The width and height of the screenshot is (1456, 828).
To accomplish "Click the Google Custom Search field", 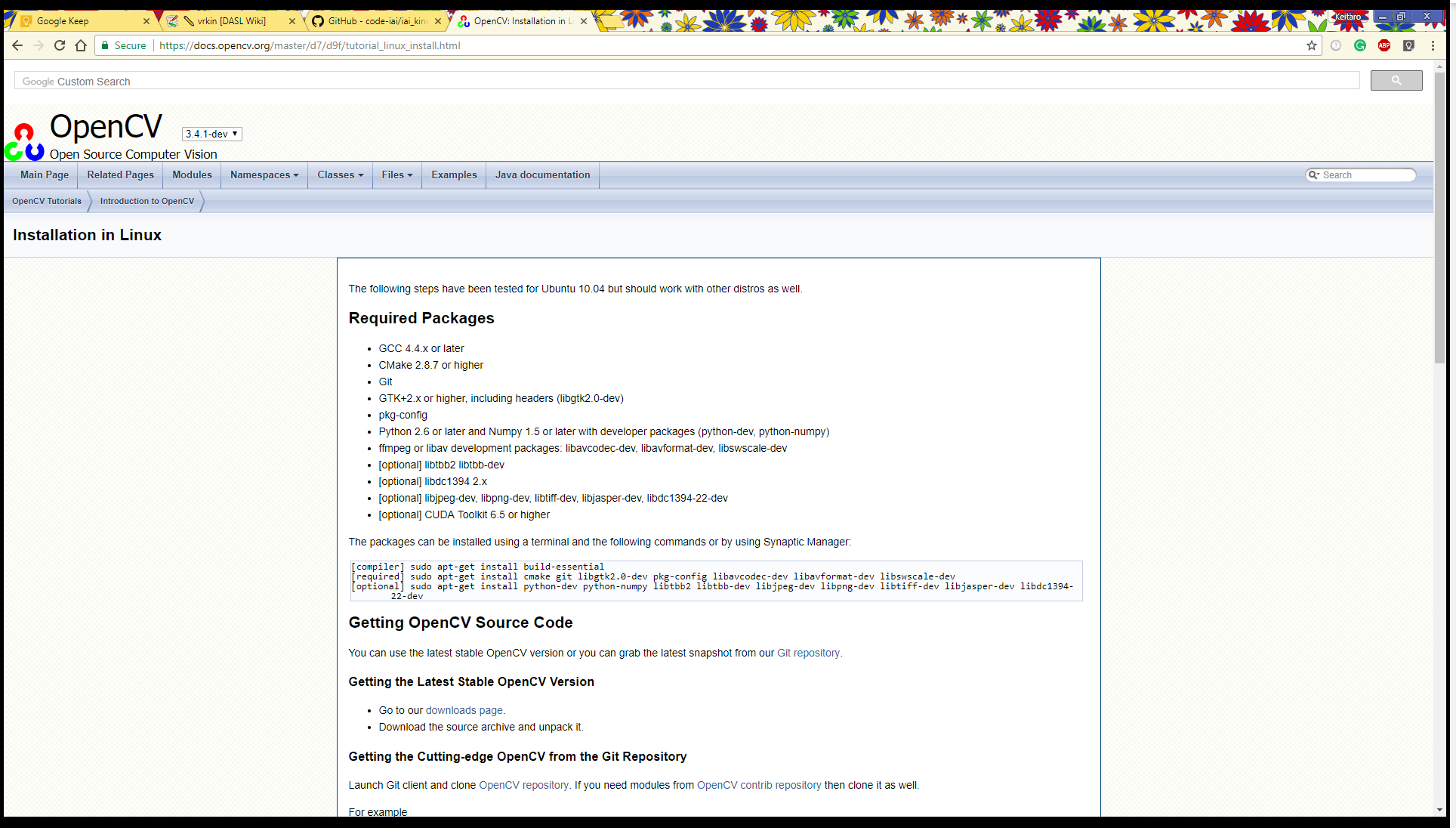I will pos(686,81).
